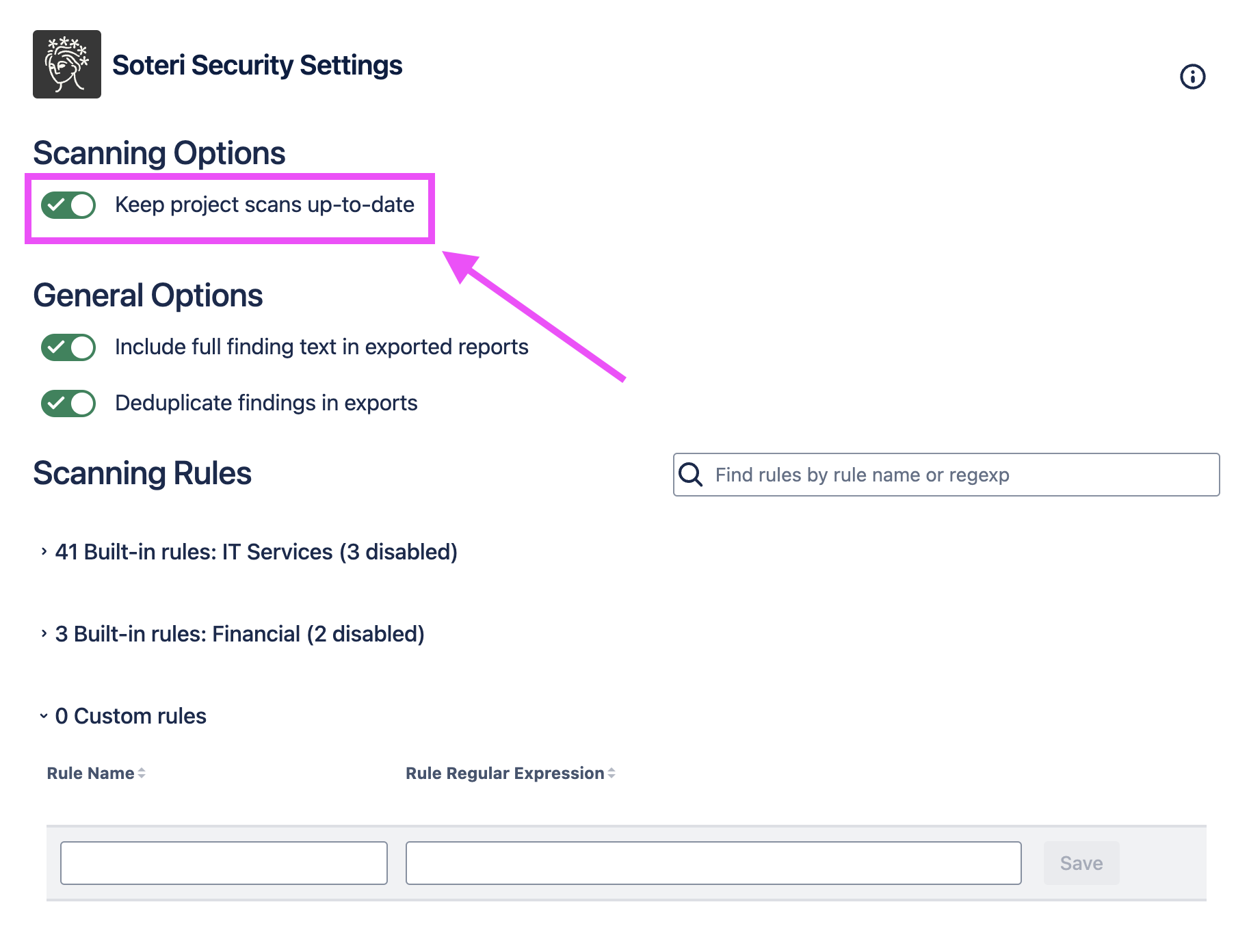
Task: Click the Soteri Security Settings title
Action: click(257, 65)
